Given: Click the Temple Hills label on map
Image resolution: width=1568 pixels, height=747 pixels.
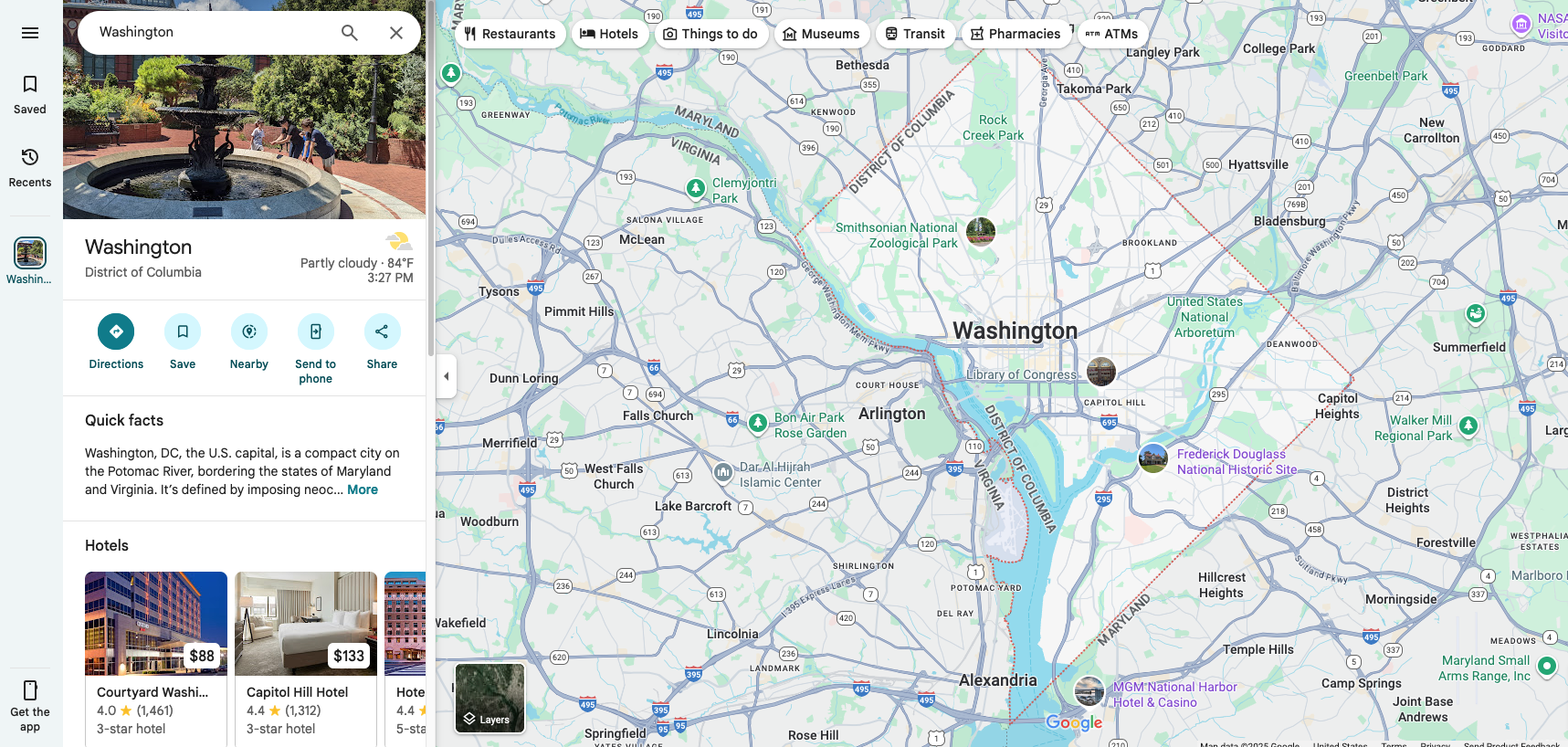Looking at the screenshot, I should pos(1258,649).
